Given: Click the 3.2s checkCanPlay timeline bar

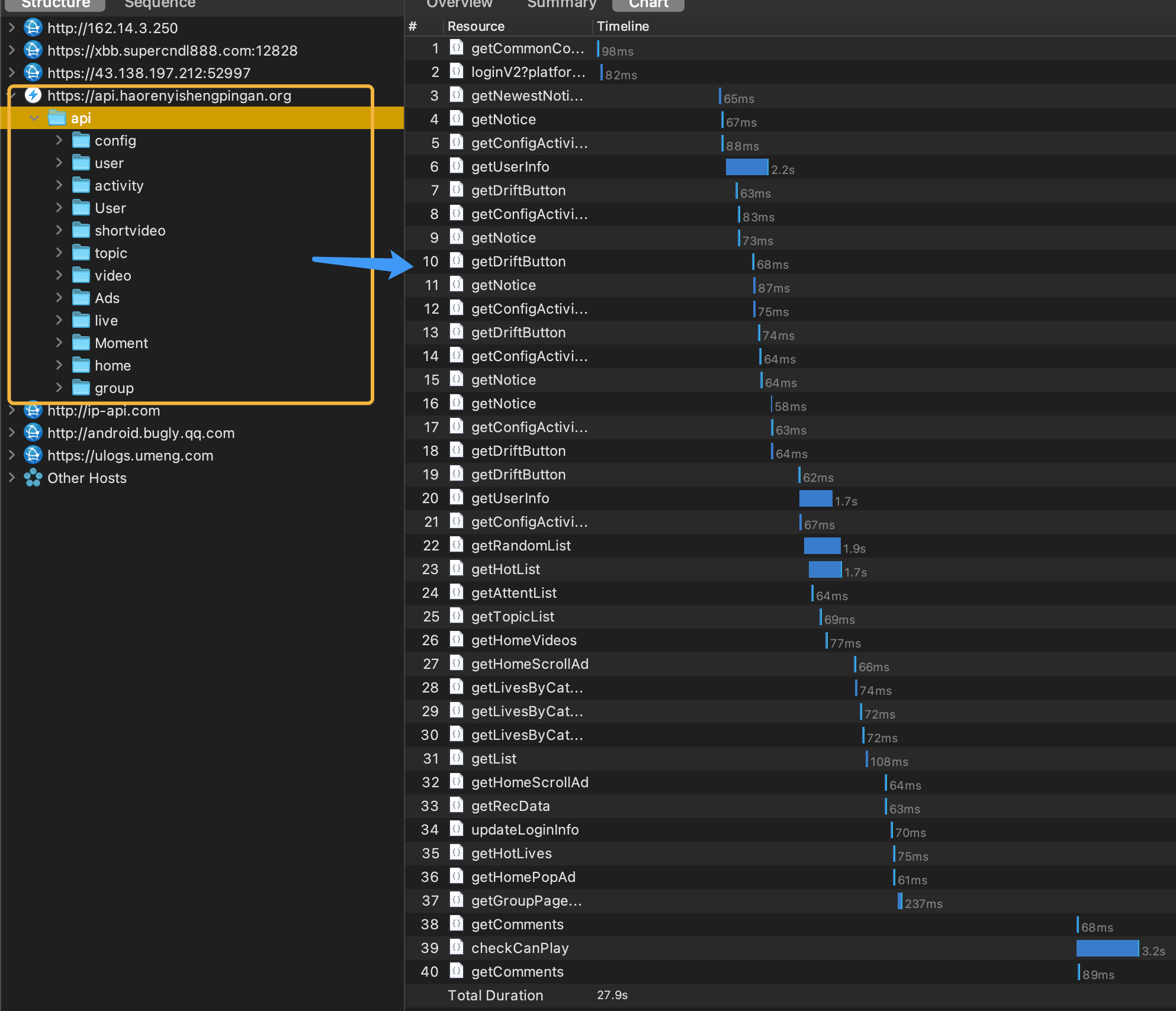Looking at the screenshot, I should (x=1107, y=948).
